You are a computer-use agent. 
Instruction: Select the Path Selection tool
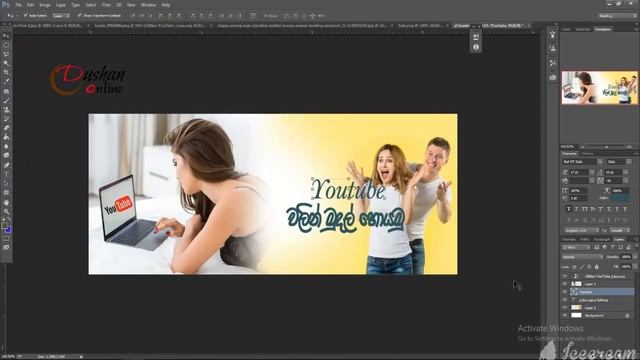tap(6, 183)
